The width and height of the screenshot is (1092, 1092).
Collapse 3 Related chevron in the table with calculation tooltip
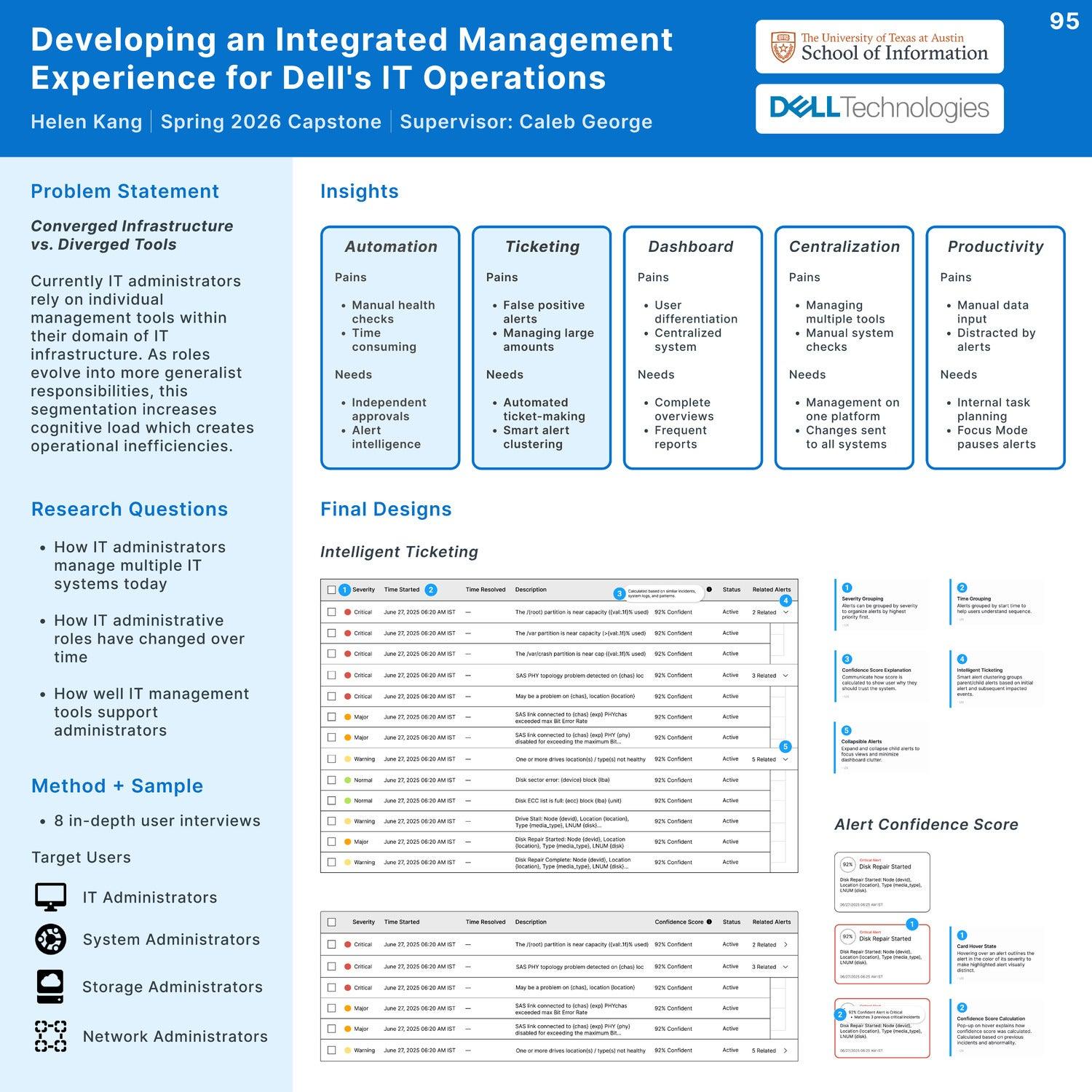786,676
